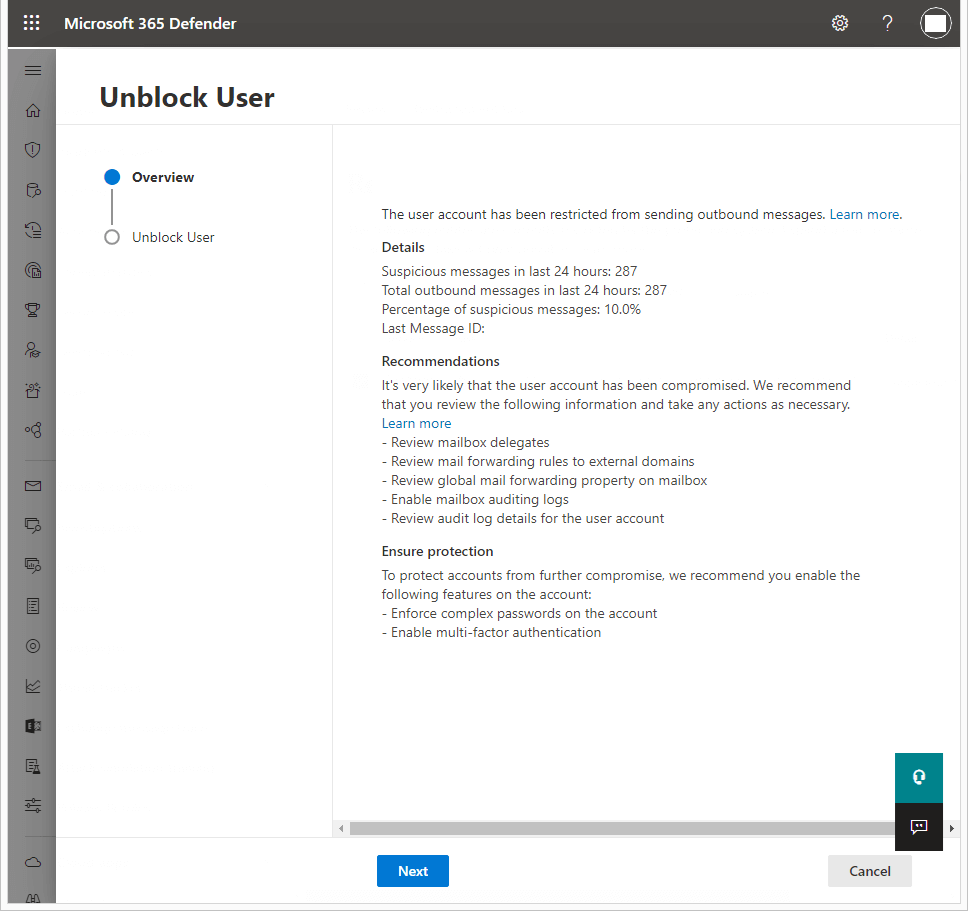This screenshot has height=911, width=968.
Task: Open Attack simulation training flask icon
Action: click(x=33, y=766)
